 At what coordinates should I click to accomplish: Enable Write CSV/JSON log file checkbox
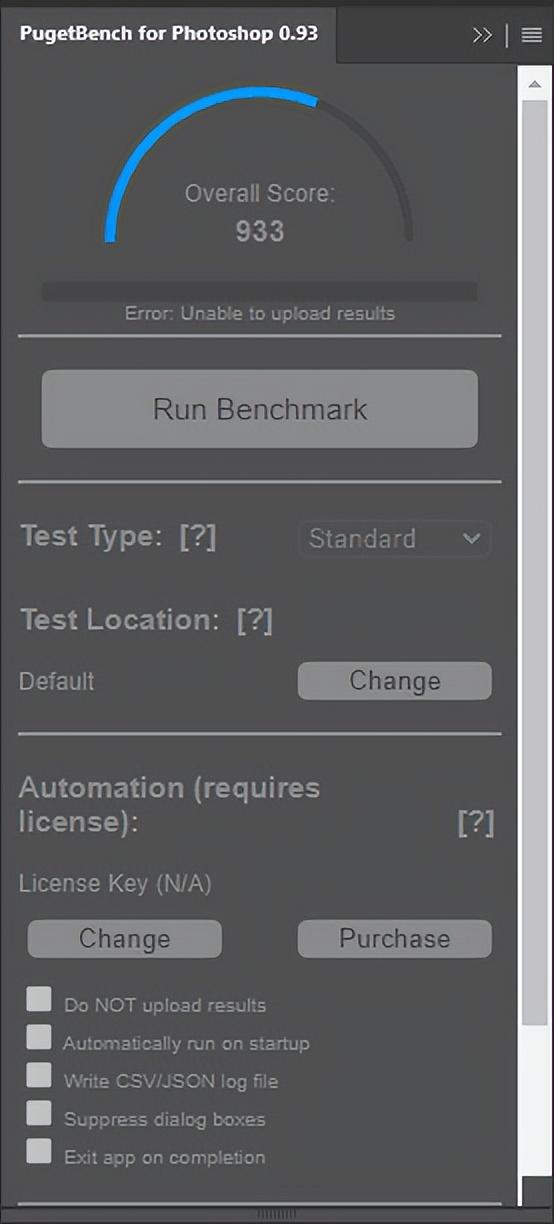[39, 1075]
